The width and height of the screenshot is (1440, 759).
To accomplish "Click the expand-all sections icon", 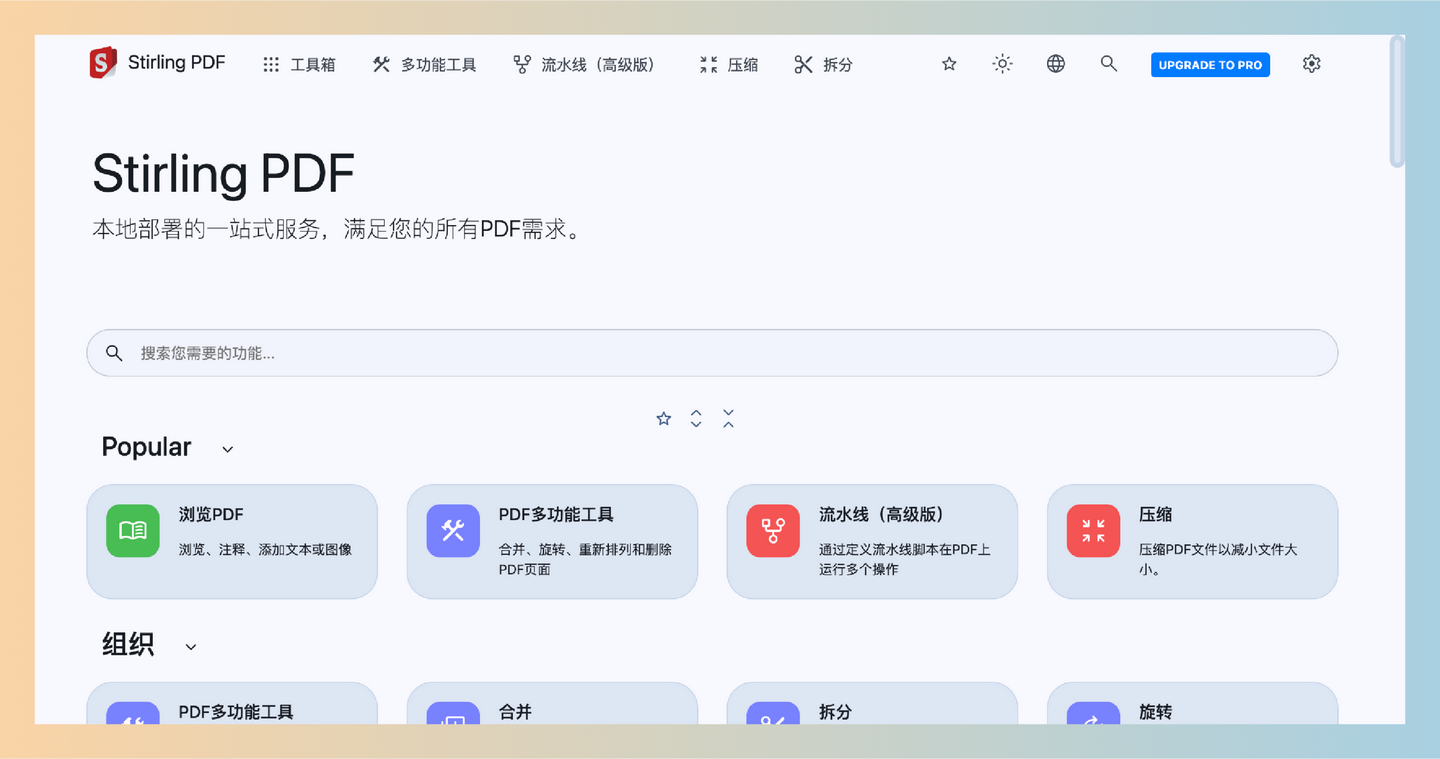I will click(696, 419).
